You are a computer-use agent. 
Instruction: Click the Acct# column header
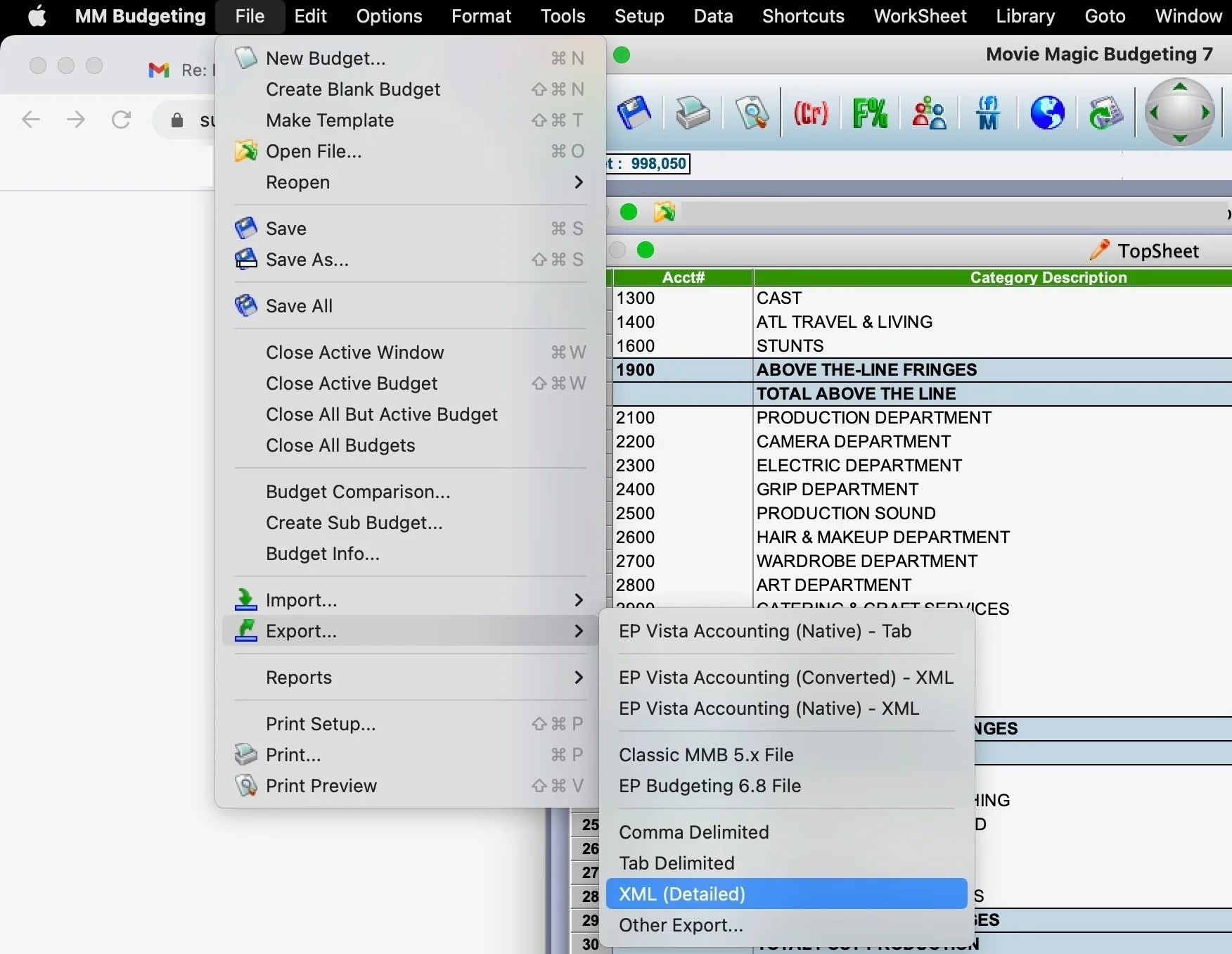tap(683, 277)
